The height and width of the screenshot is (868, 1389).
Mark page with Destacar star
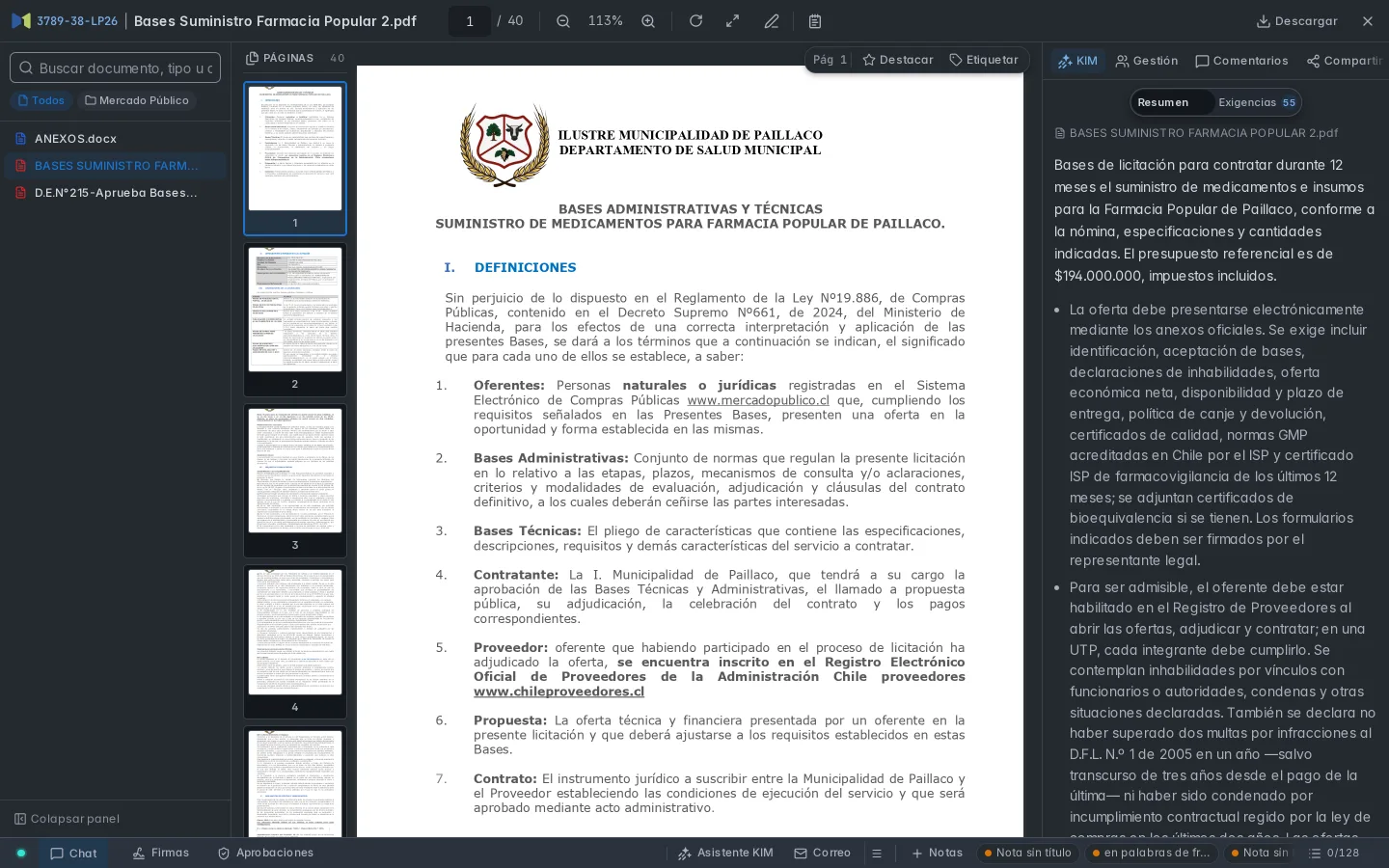[x=898, y=60]
